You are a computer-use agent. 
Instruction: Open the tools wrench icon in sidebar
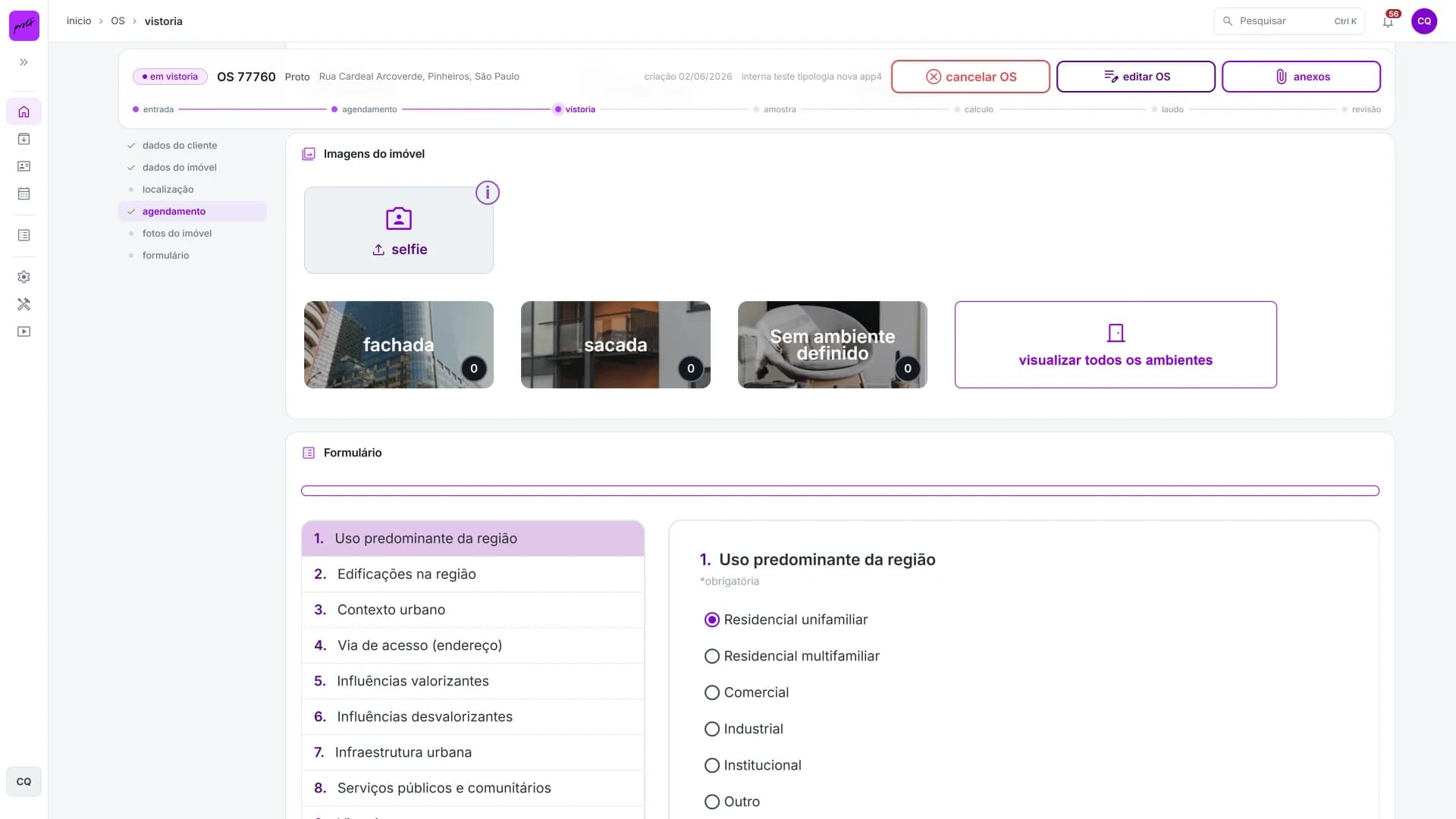pos(24,304)
